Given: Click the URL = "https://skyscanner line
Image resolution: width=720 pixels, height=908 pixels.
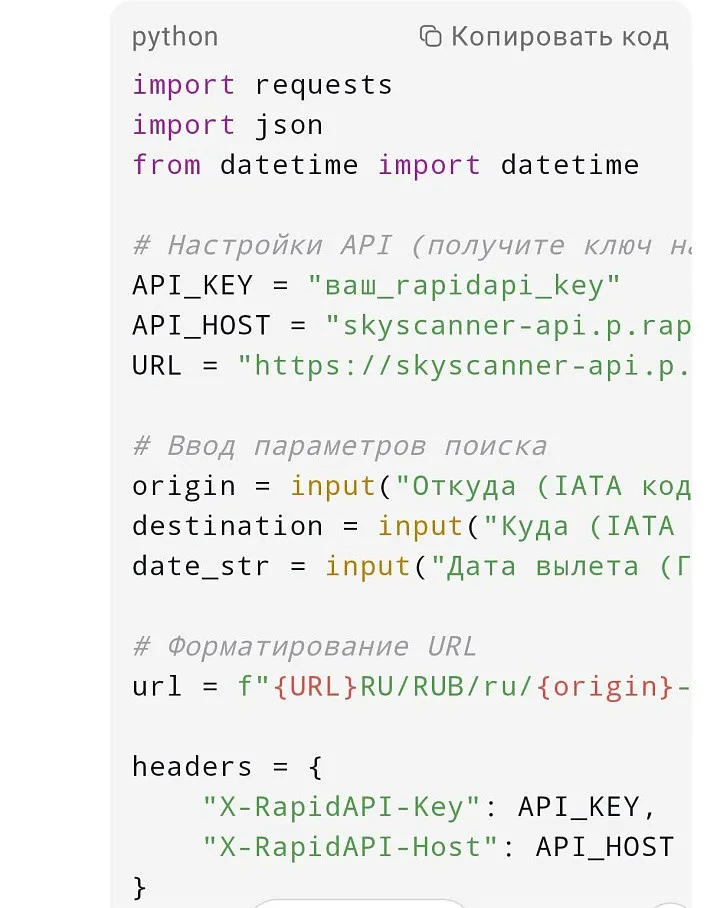Looking at the screenshot, I should (x=411, y=365).
